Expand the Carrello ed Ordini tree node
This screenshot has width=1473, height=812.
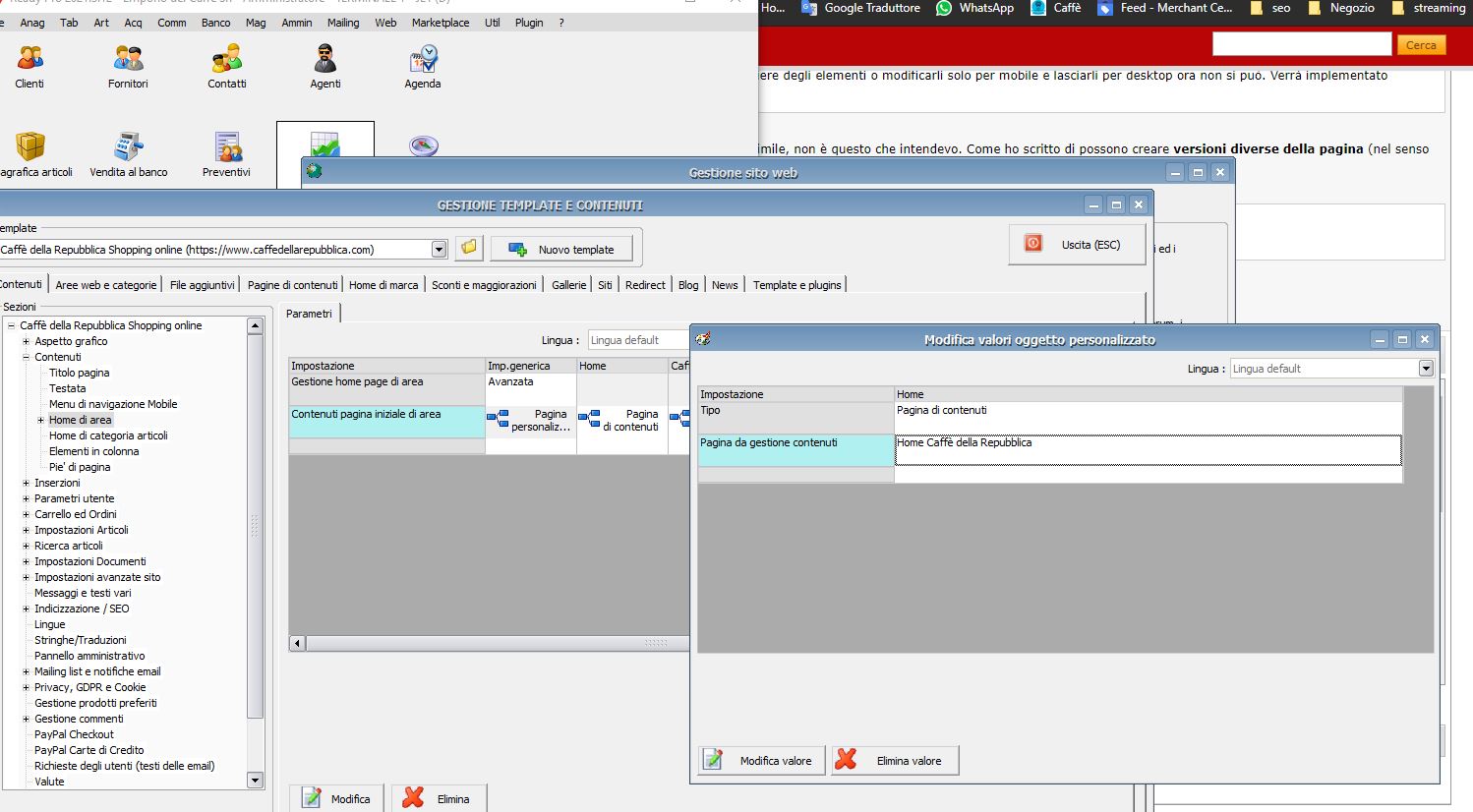click(x=27, y=514)
